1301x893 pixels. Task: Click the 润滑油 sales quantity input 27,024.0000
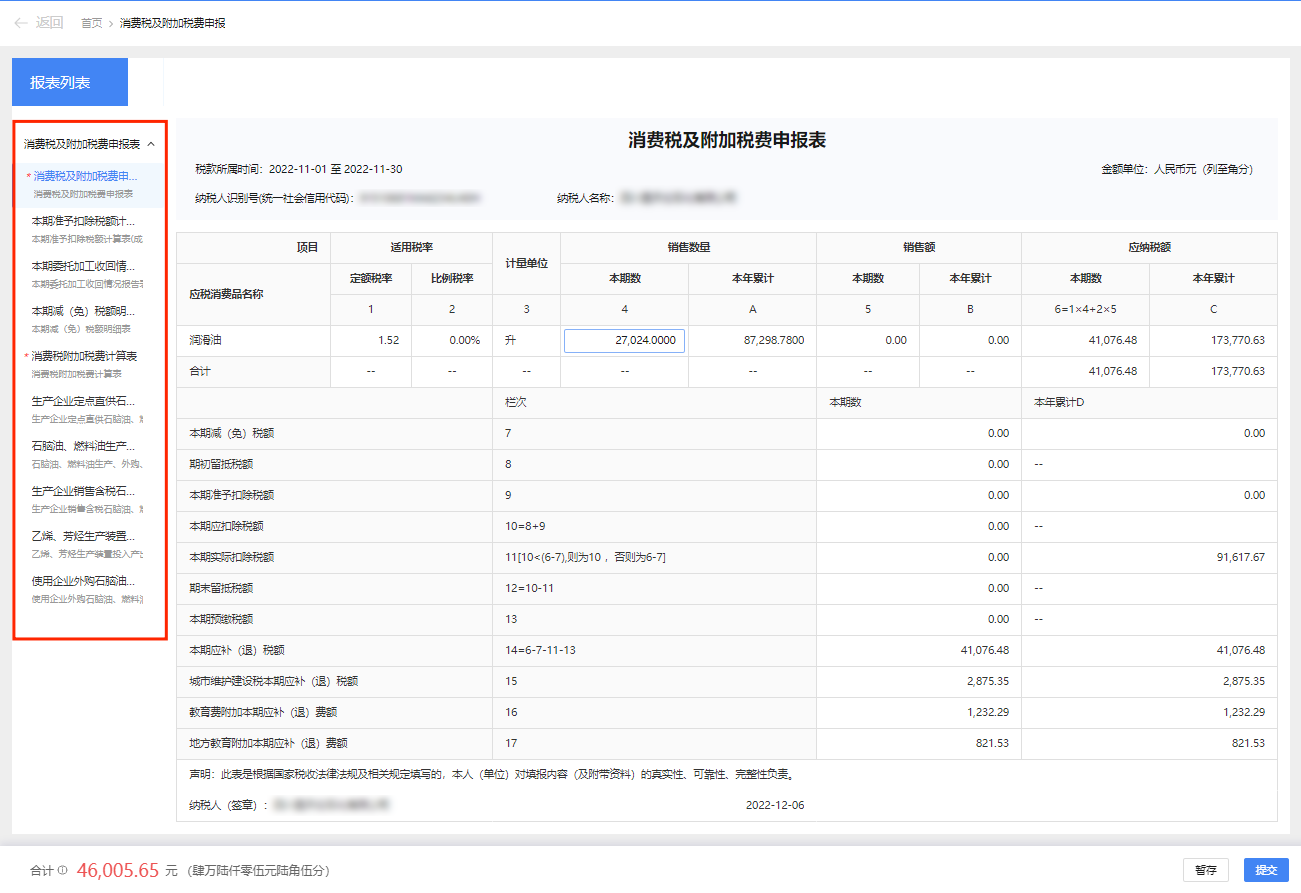point(624,341)
